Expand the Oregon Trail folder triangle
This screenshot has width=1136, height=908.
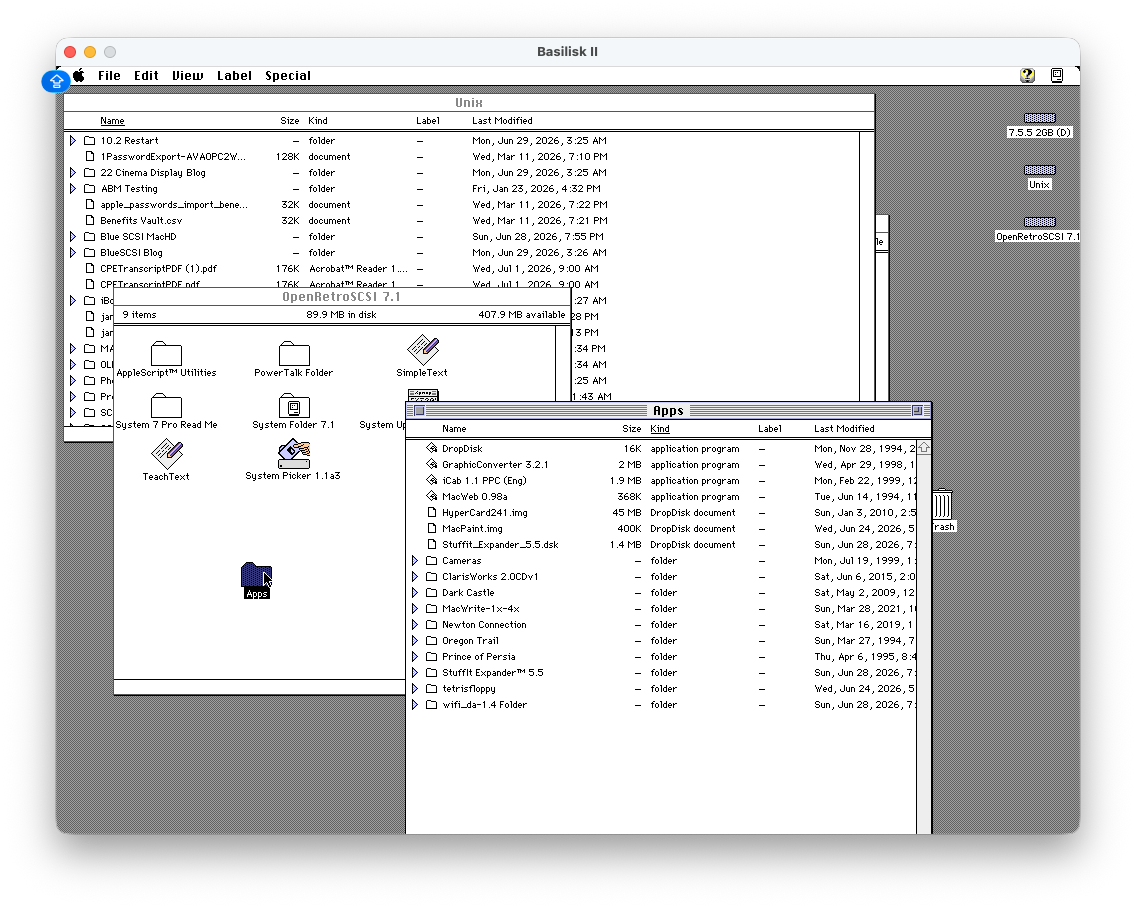click(415, 641)
